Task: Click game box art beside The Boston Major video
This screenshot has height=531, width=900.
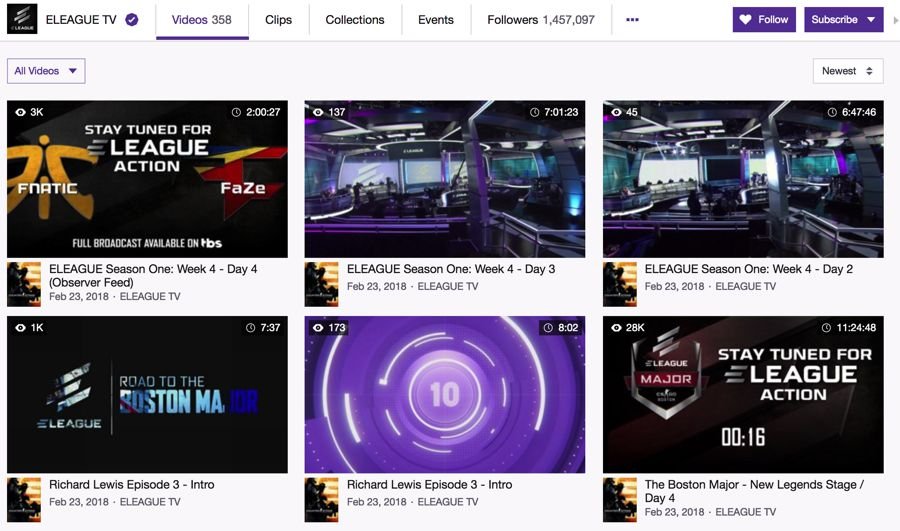Action: 620,499
